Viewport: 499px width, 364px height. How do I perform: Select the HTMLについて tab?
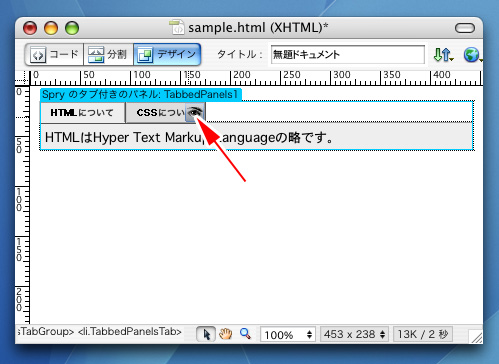82,113
